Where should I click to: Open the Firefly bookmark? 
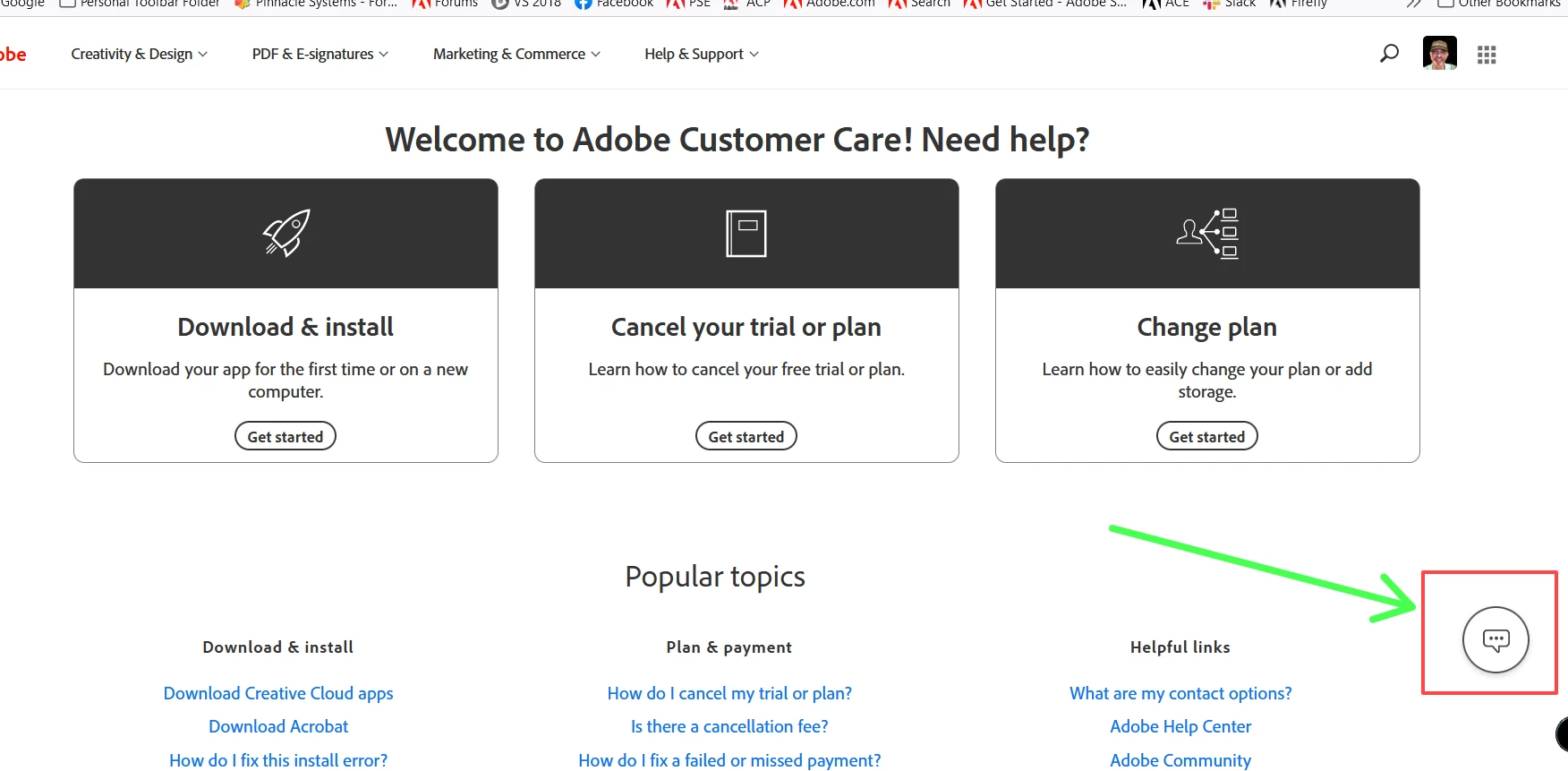[x=1299, y=4]
